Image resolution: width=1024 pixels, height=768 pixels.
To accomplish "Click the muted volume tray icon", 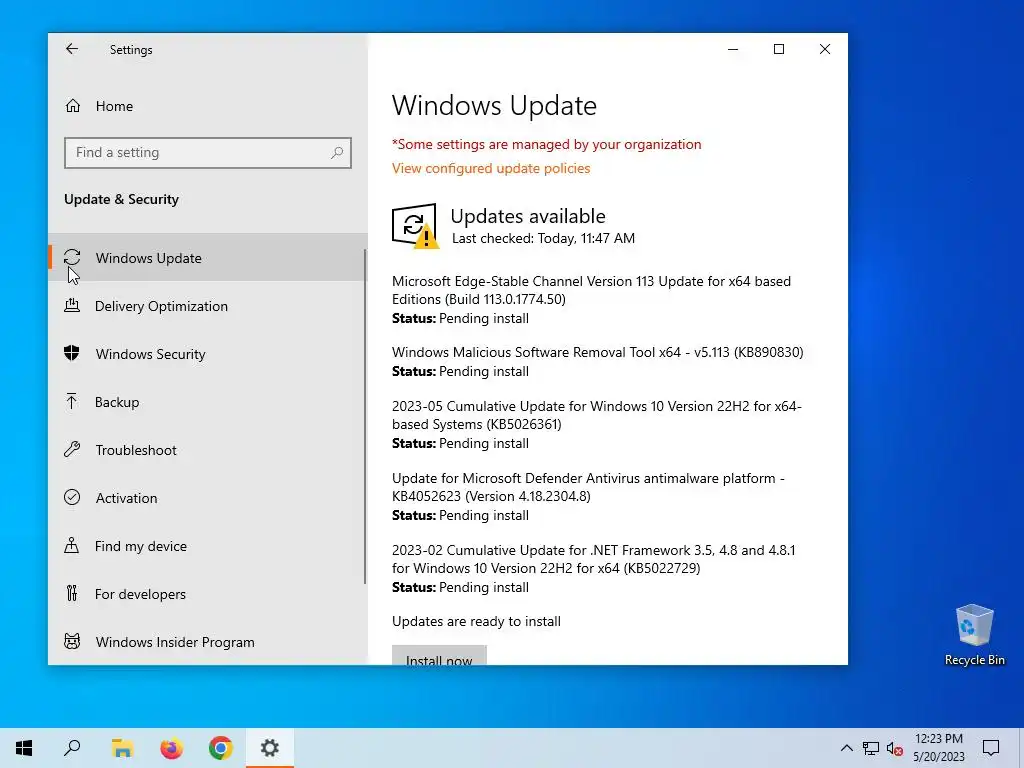I will click(895, 748).
